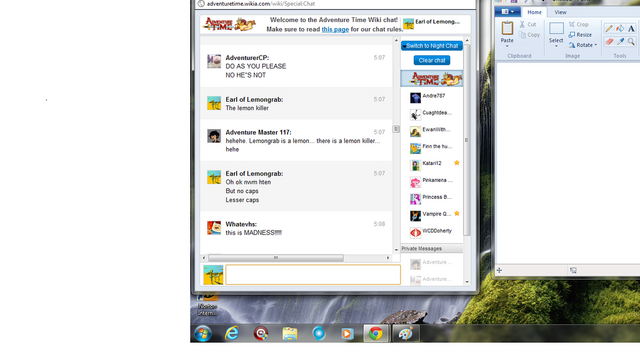
Task: Click the chat message input field
Action: click(x=313, y=274)
